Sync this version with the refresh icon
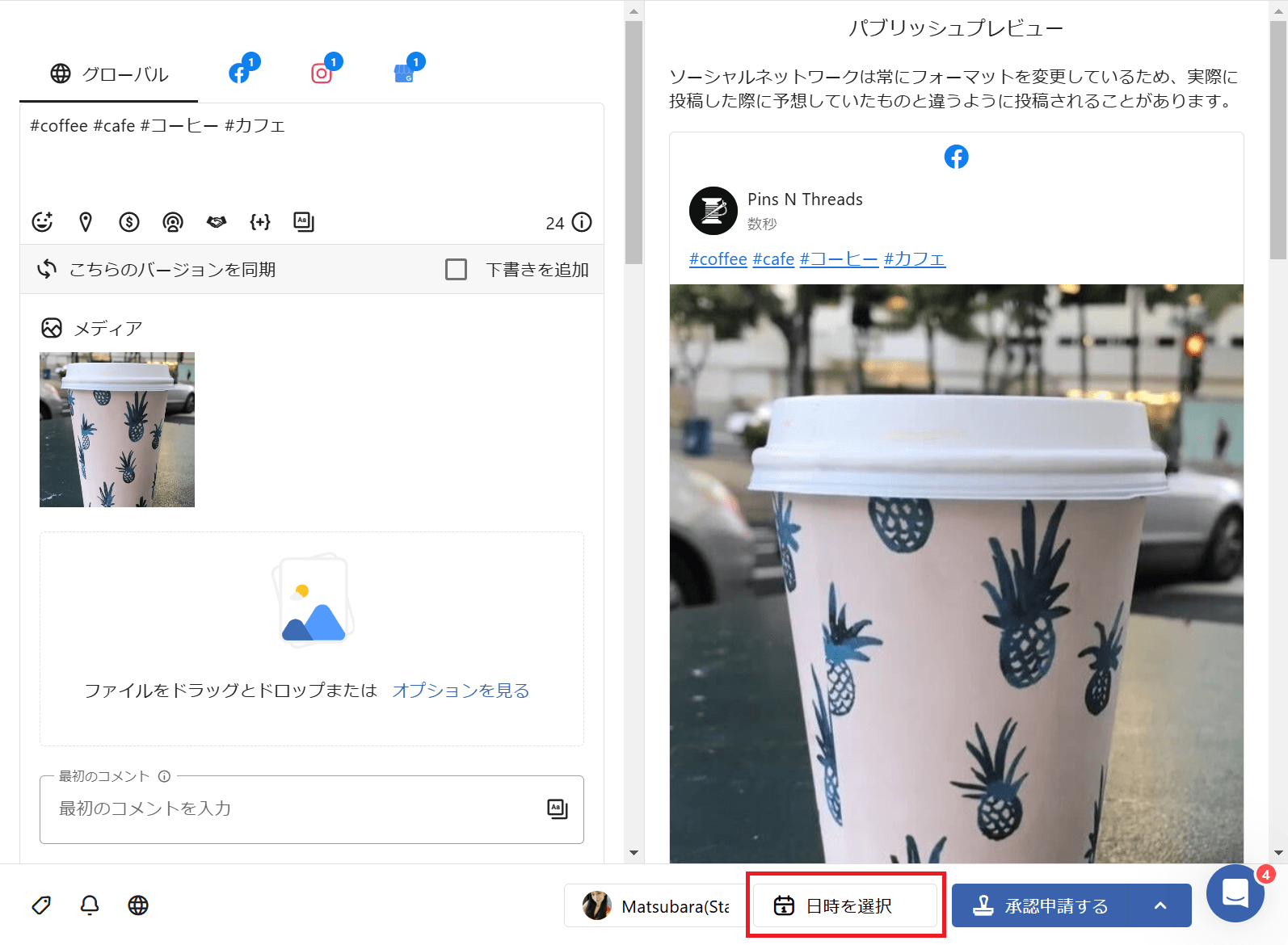The height and width of the screenshot is (945, 1288). (47, 269)
